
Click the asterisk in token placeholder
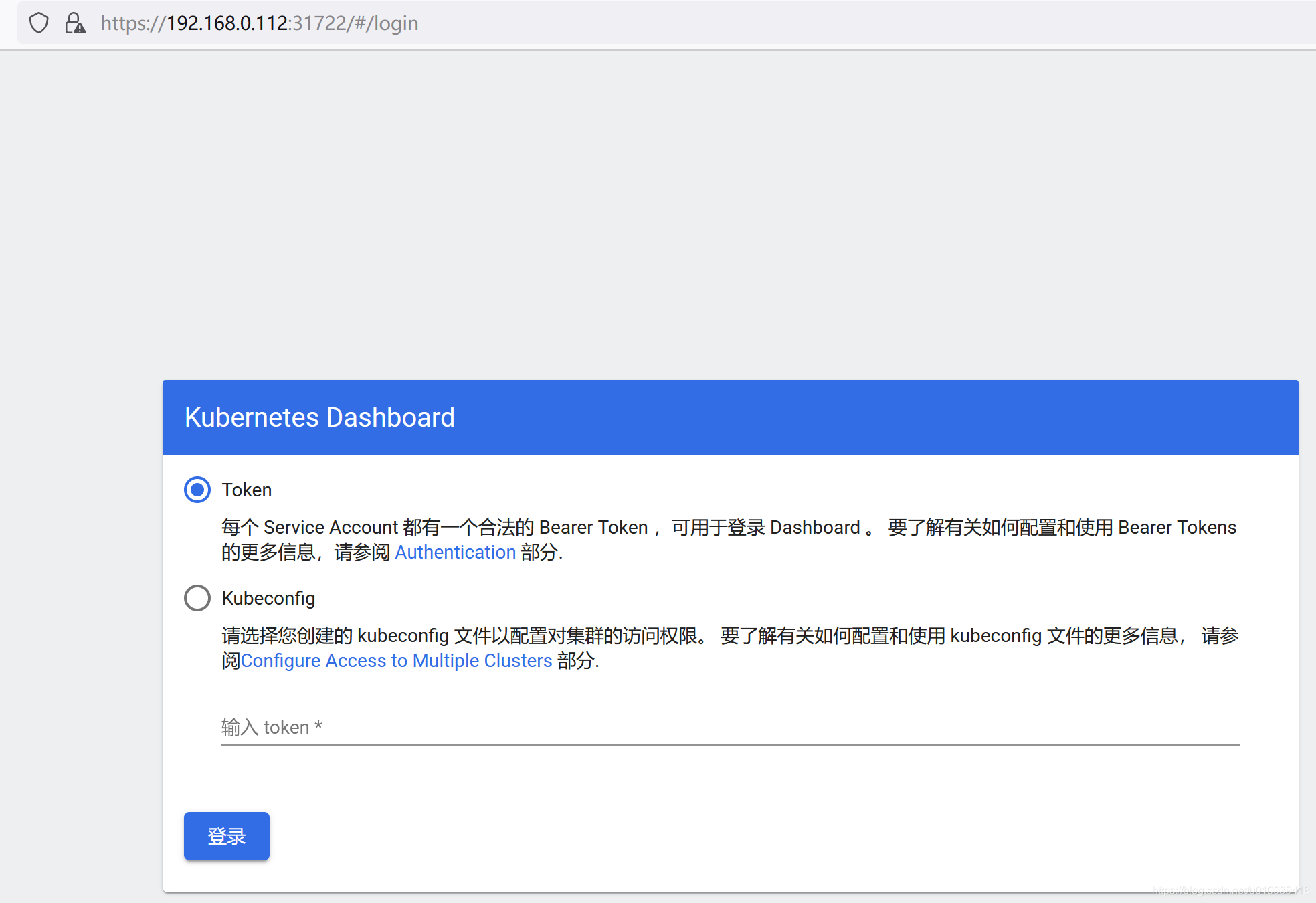coord(318,726)
